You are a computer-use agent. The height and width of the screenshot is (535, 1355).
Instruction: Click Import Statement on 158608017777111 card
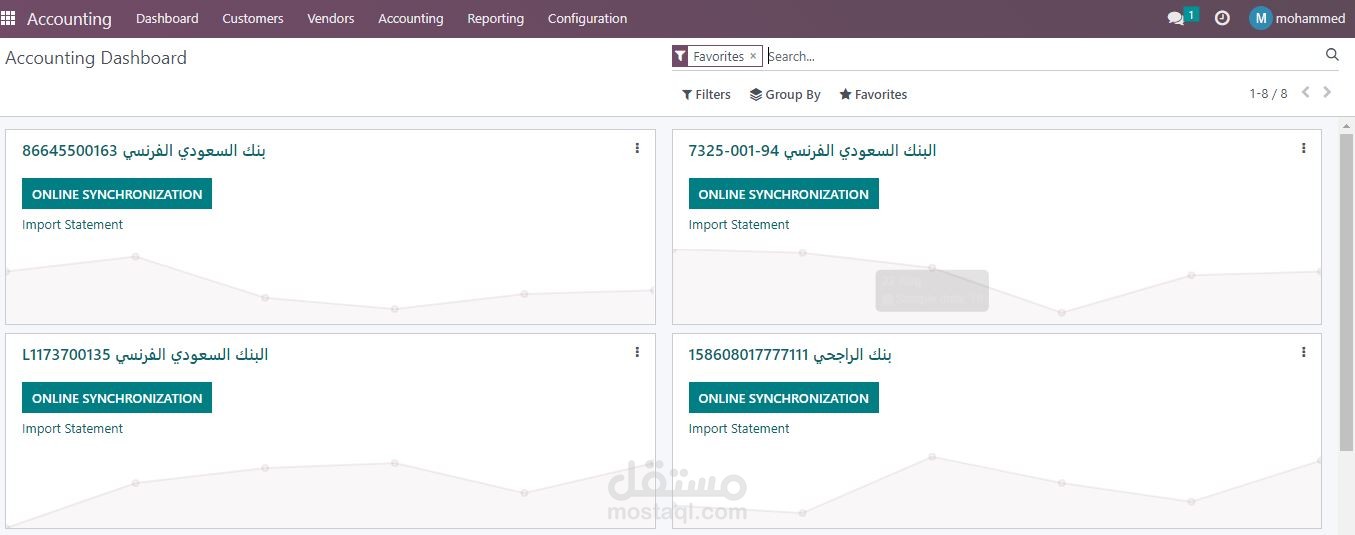(739, 429)
